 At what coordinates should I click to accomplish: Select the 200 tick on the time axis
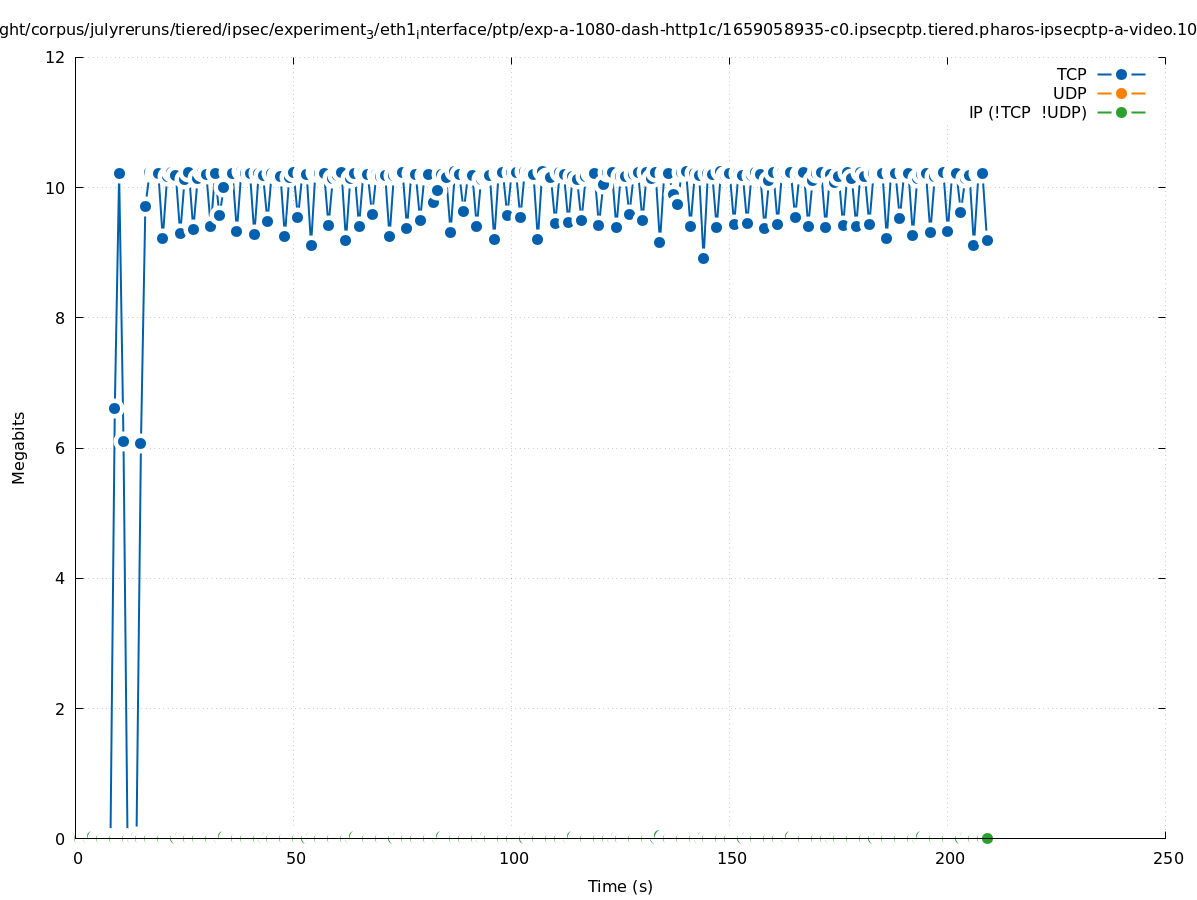[949, 858]
